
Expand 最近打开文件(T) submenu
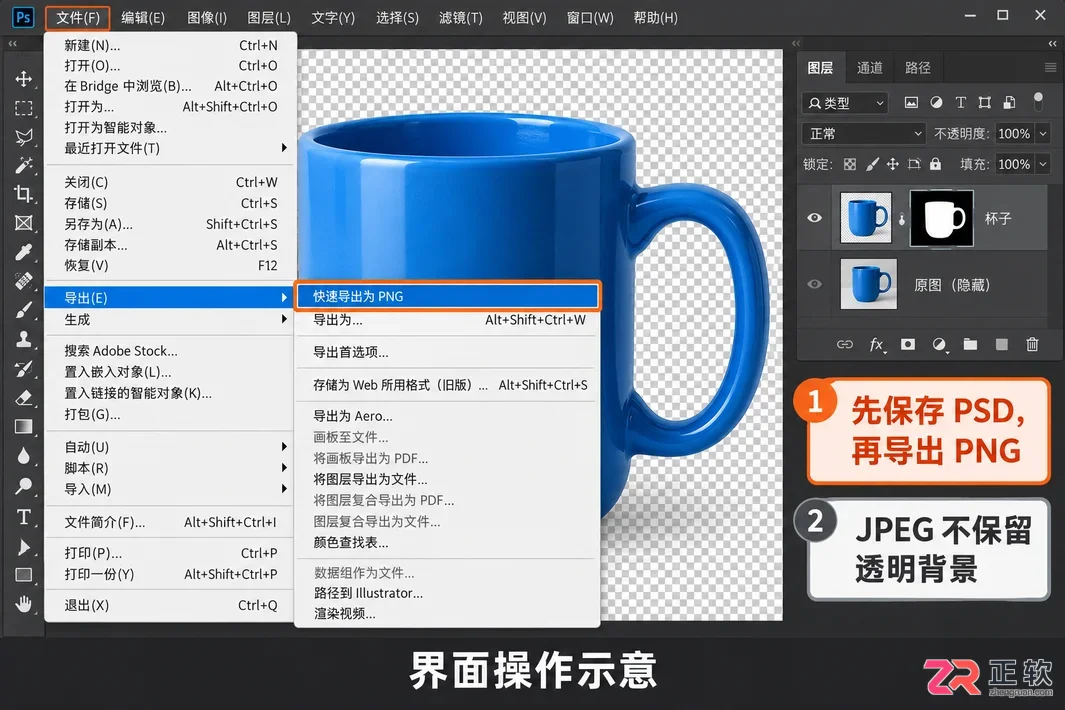(x=170, y=147)
